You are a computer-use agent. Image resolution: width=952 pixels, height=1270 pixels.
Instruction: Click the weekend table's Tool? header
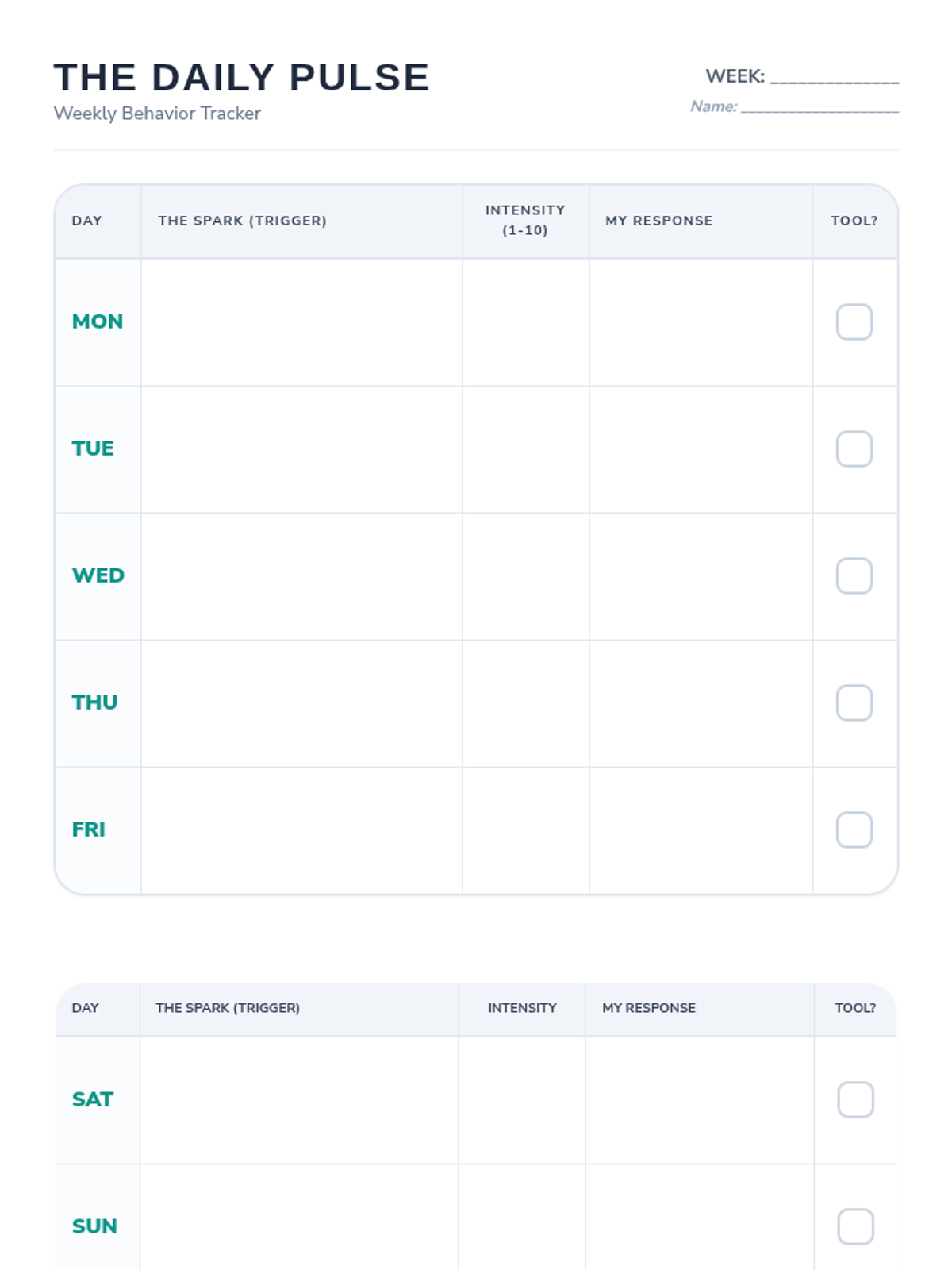click(854, 1007)
